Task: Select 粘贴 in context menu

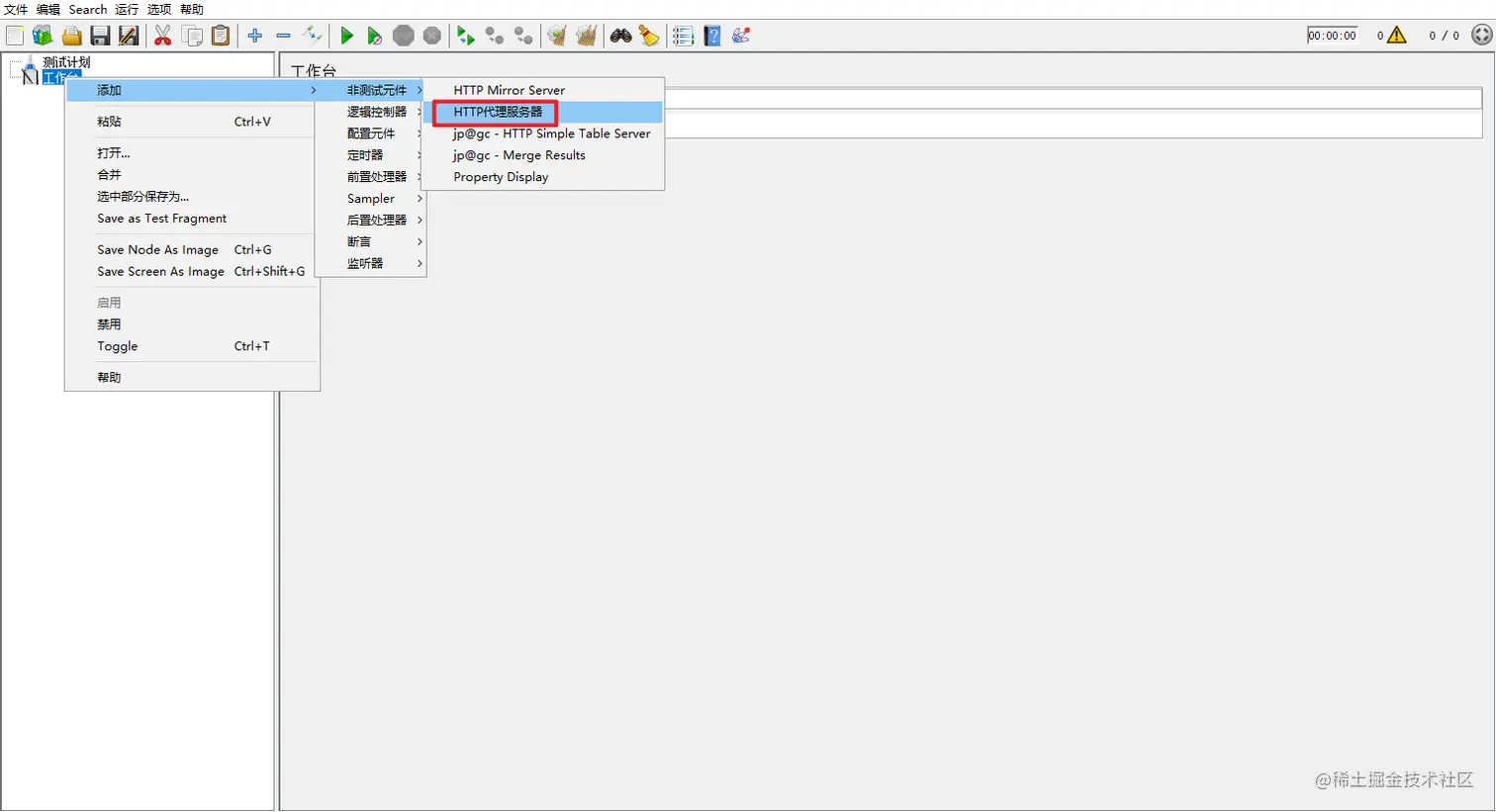Action: tap(192, 122)
